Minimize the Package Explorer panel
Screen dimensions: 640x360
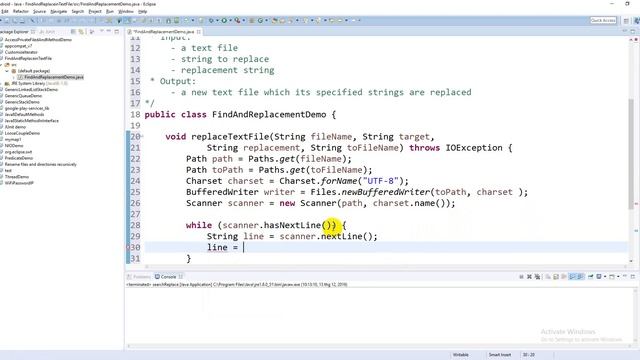[x=109, y=31]
